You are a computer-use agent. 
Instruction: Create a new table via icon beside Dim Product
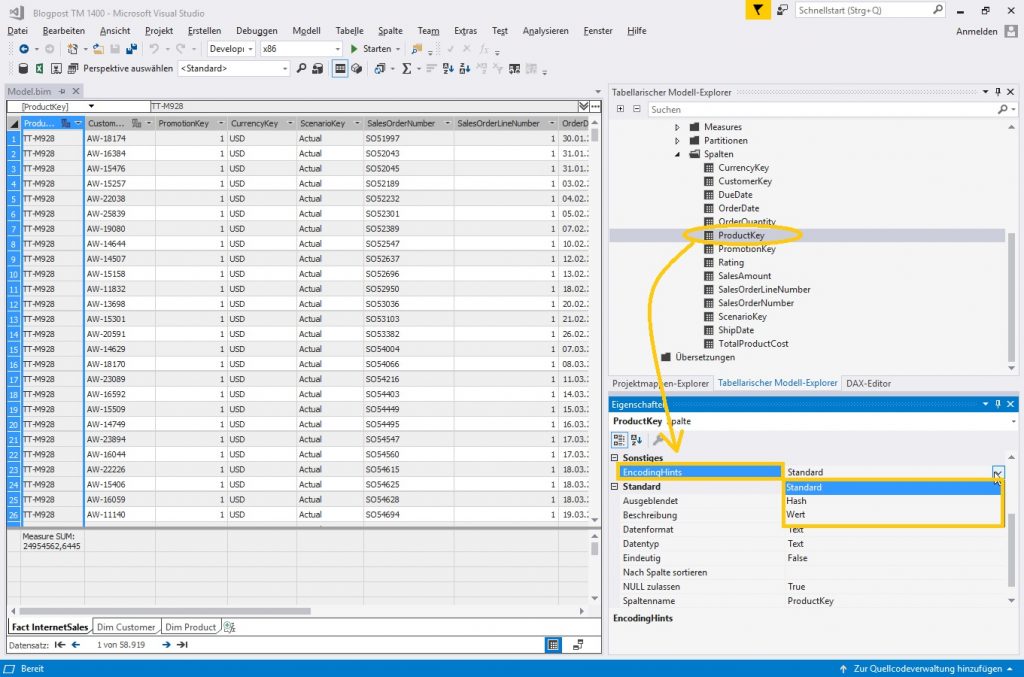(x=226, y=627)
